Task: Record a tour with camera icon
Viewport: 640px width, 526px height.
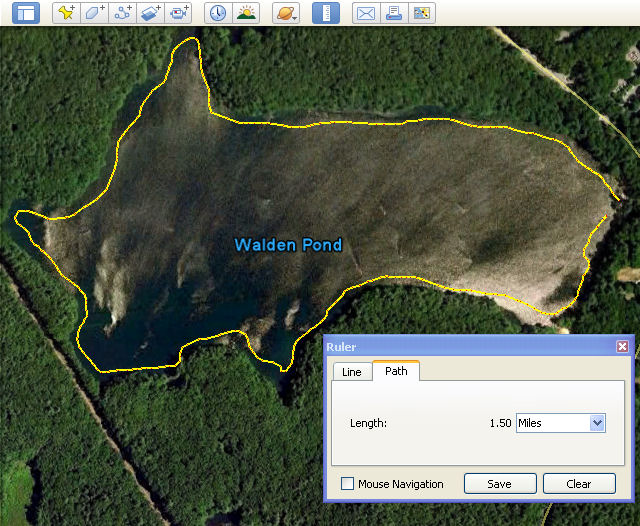Action: (178, 13)
